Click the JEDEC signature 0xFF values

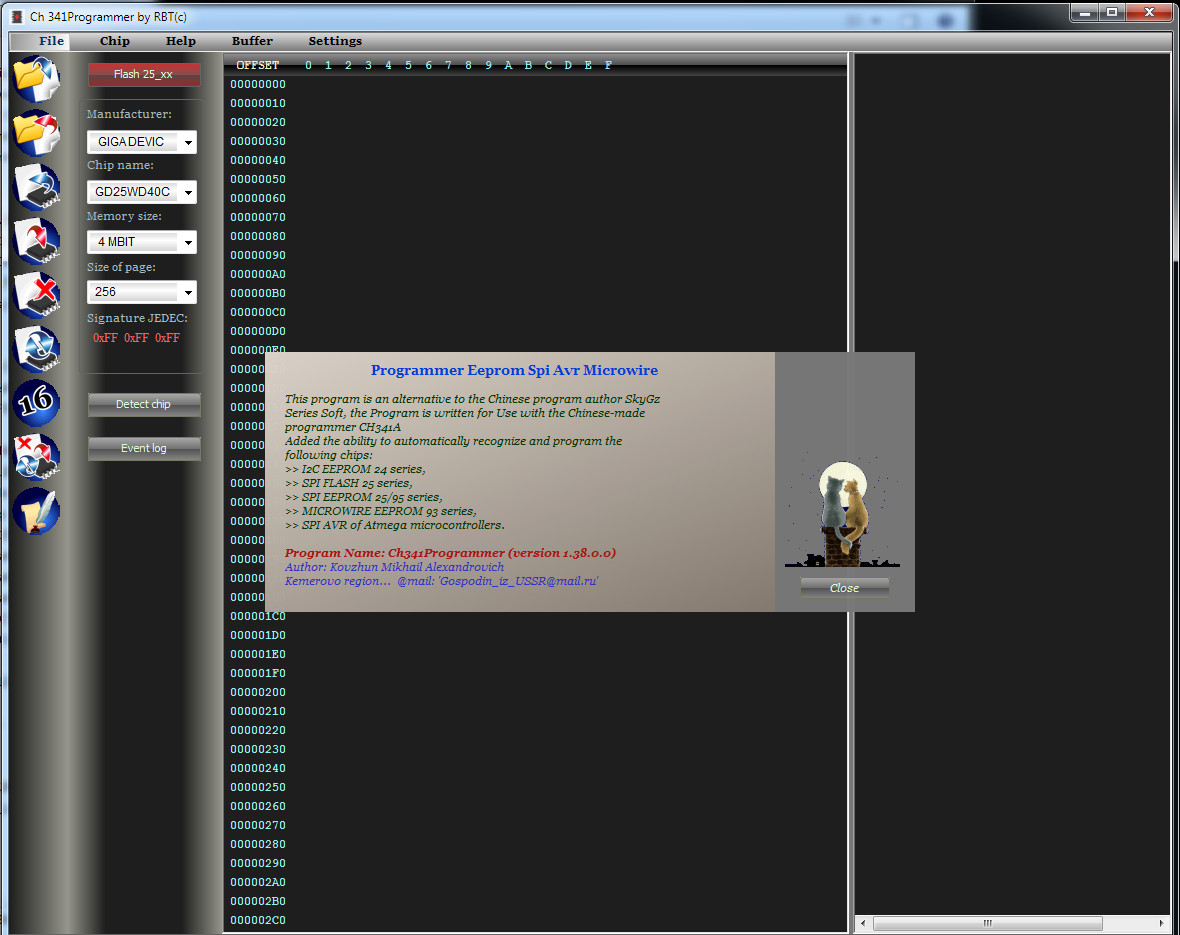coord(136,338)
